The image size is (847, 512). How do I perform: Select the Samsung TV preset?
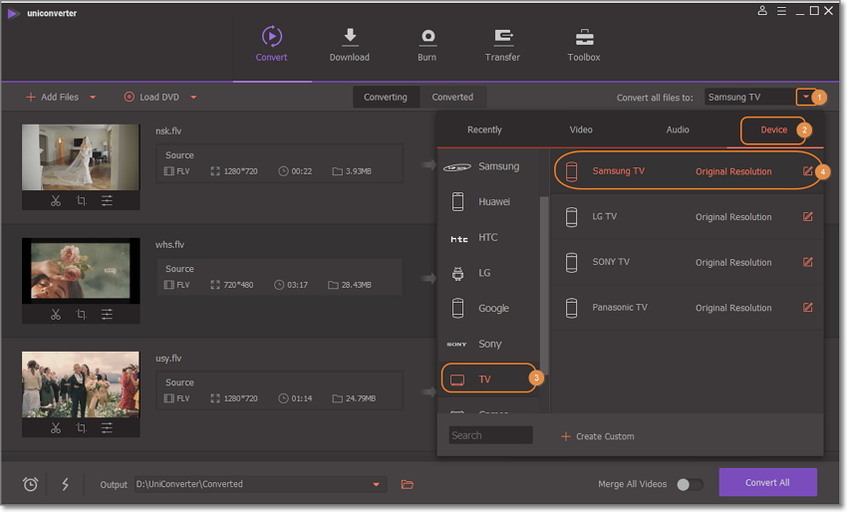[687, 171]
